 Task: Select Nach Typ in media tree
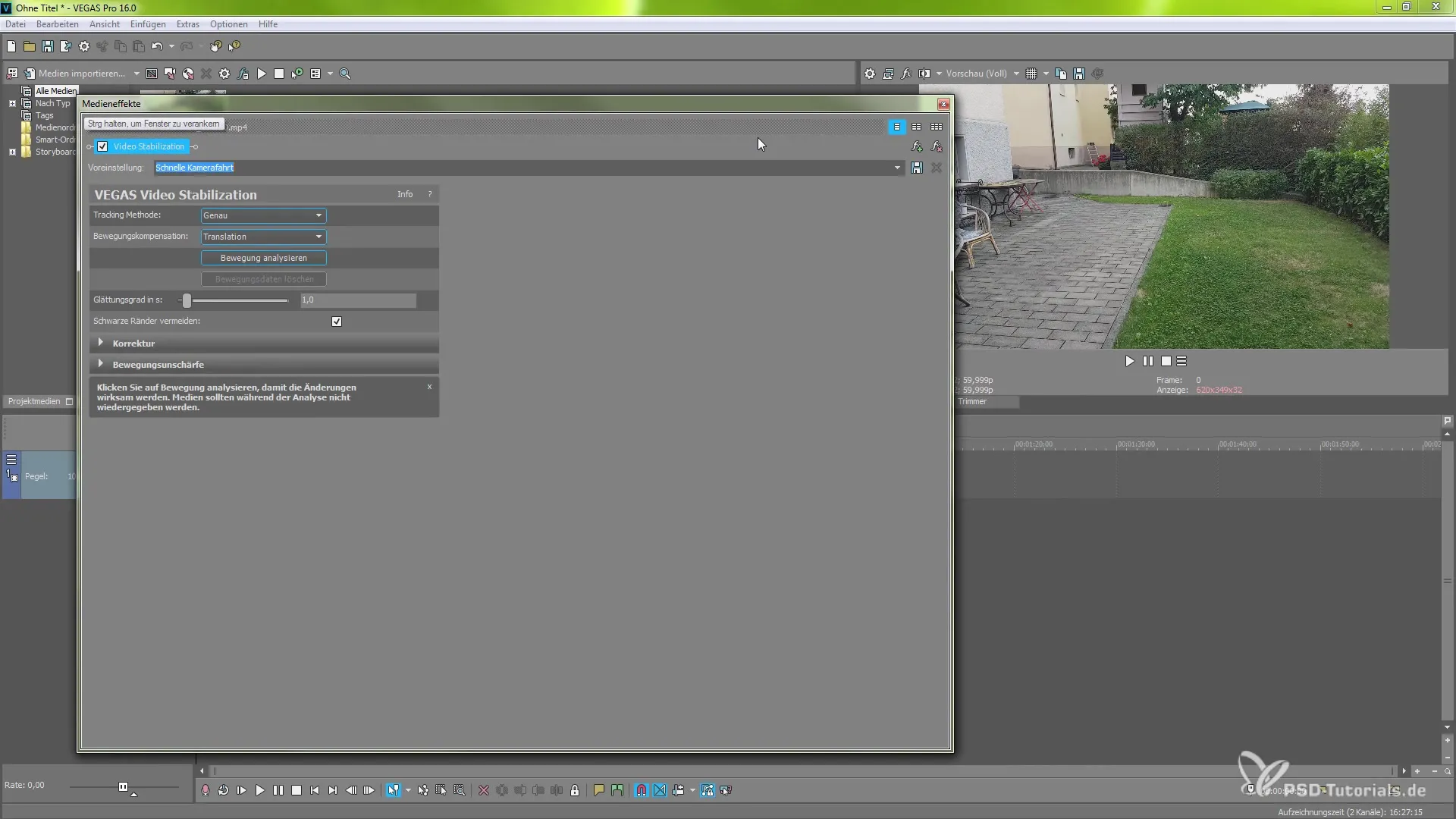coord(52,103)
